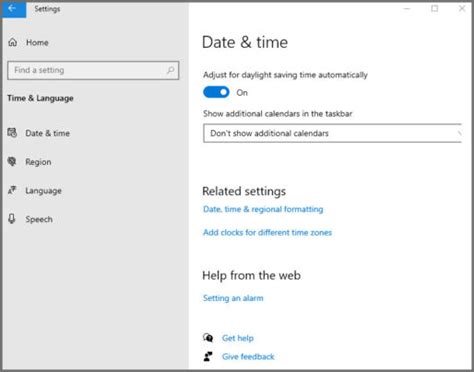This screenshot has height=372, width=474.
Task: Click the Give feedback link
Action: pos(248,357)
